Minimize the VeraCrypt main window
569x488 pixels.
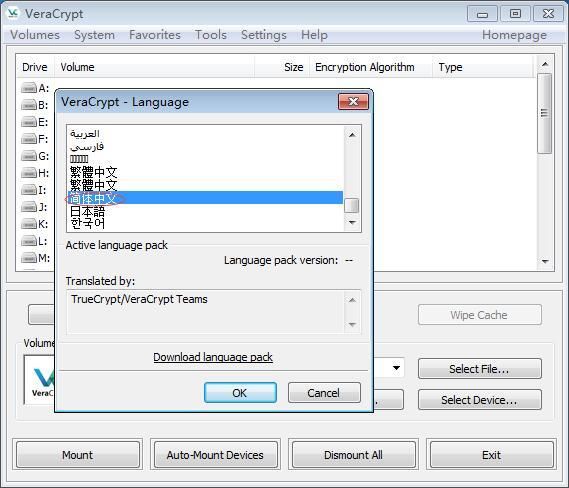482,15
